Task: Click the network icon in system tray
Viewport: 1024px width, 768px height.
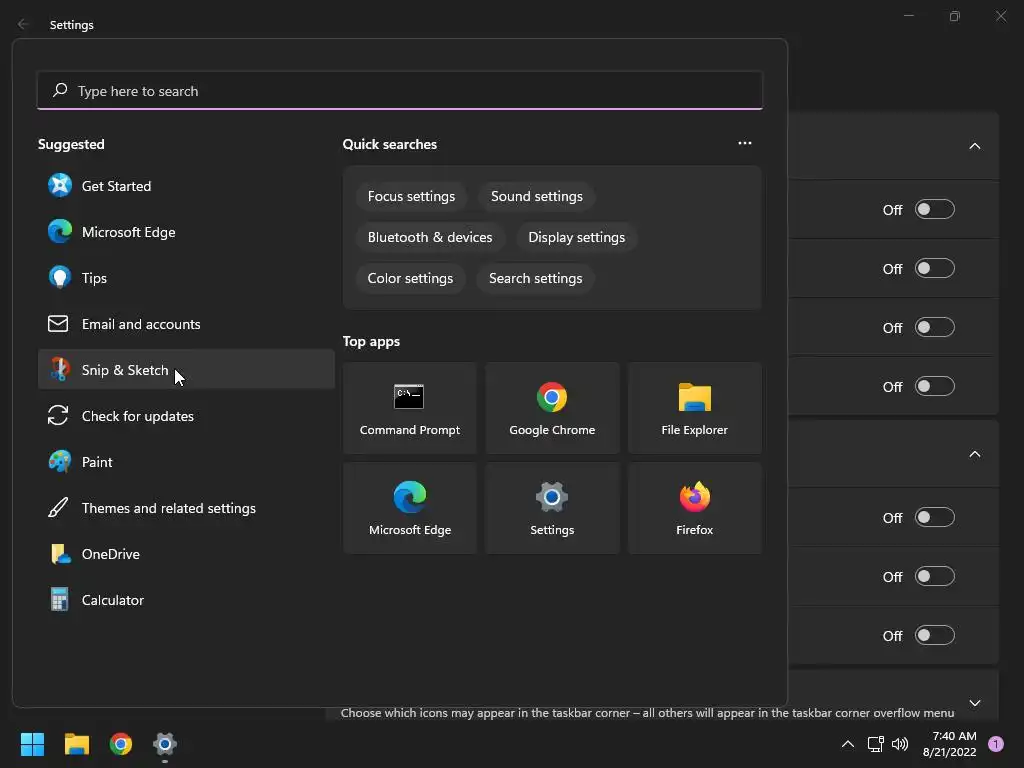Action: pos(875,744)
